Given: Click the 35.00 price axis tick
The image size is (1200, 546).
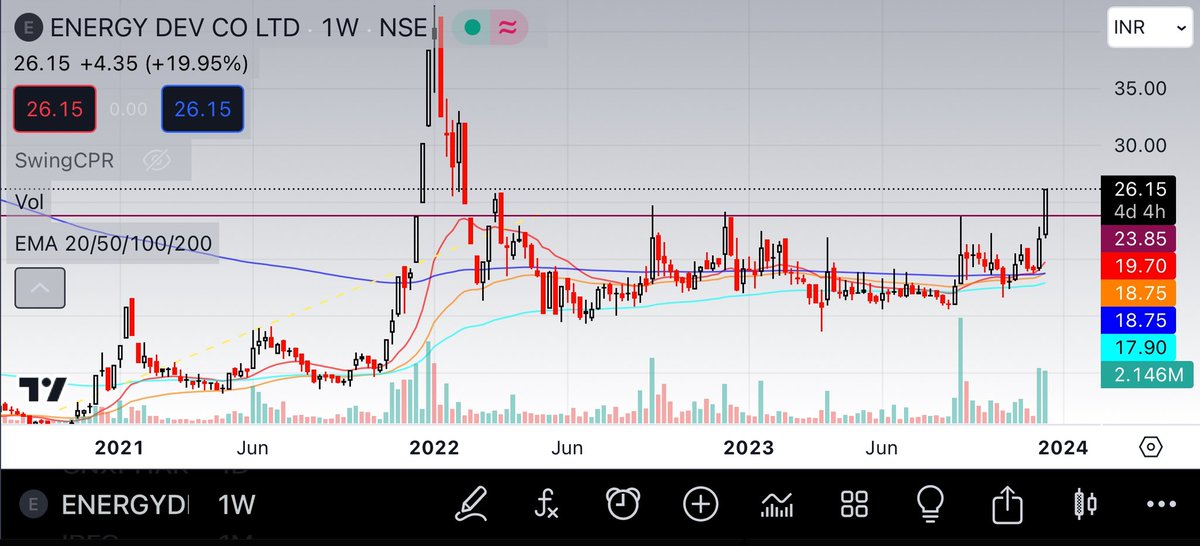Looking at the screenshot, I should coord(1140,88).
